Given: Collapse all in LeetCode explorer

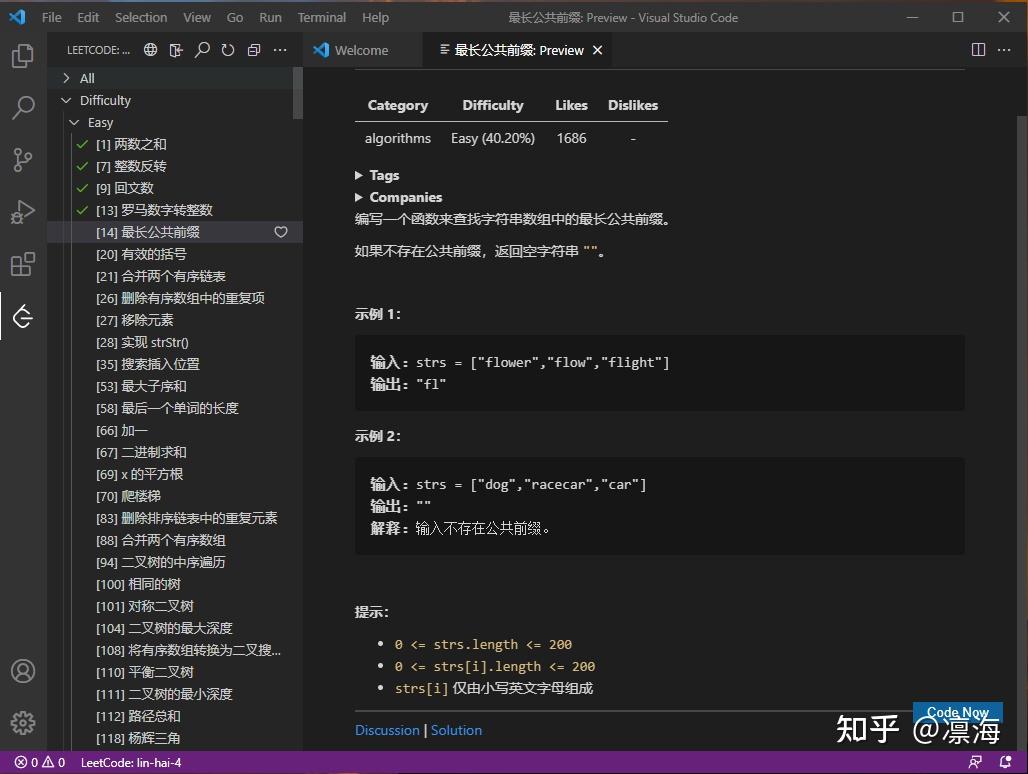Looking at the screenshot, I should 254,50.
